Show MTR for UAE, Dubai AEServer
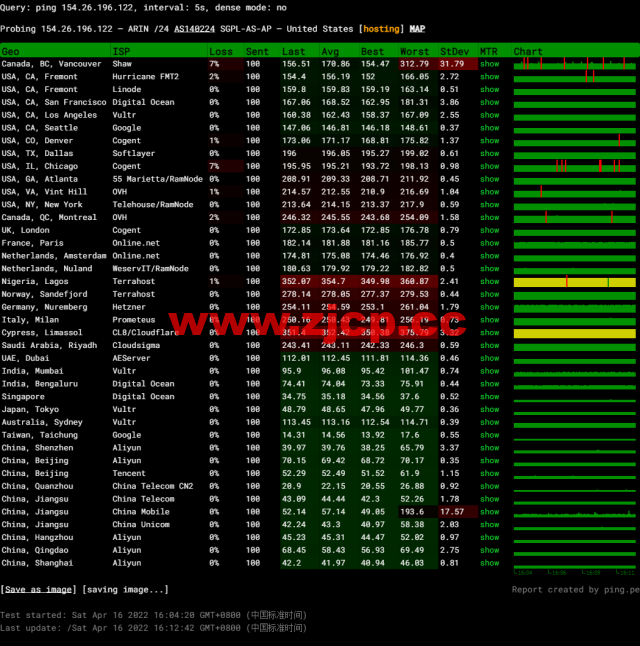Viewport: 640px width, 646px height. pos(490,358)
